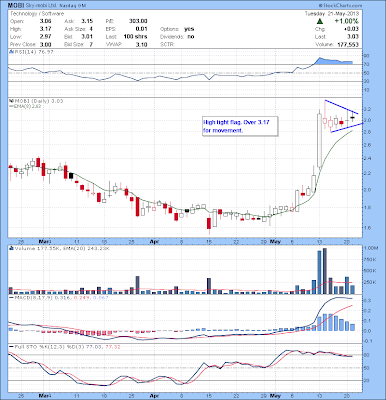This screenshot has width=386, height=400.
Task: Click the 3.2 price axis label
Action: click(367, 109)
